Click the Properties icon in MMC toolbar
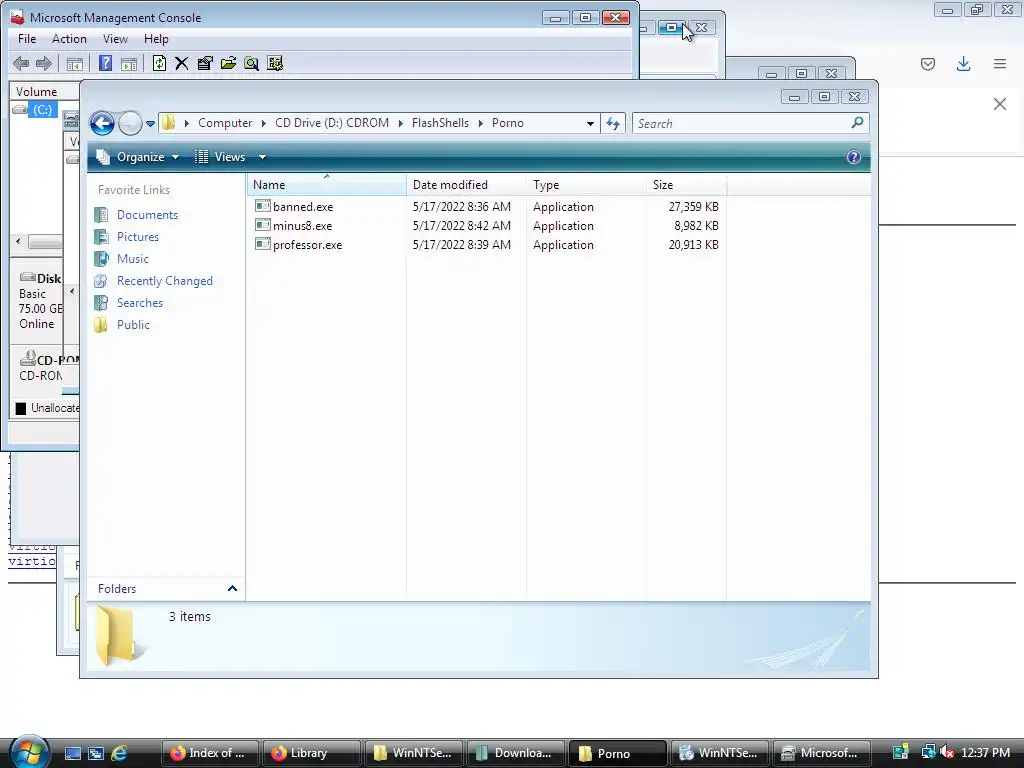 205,63
